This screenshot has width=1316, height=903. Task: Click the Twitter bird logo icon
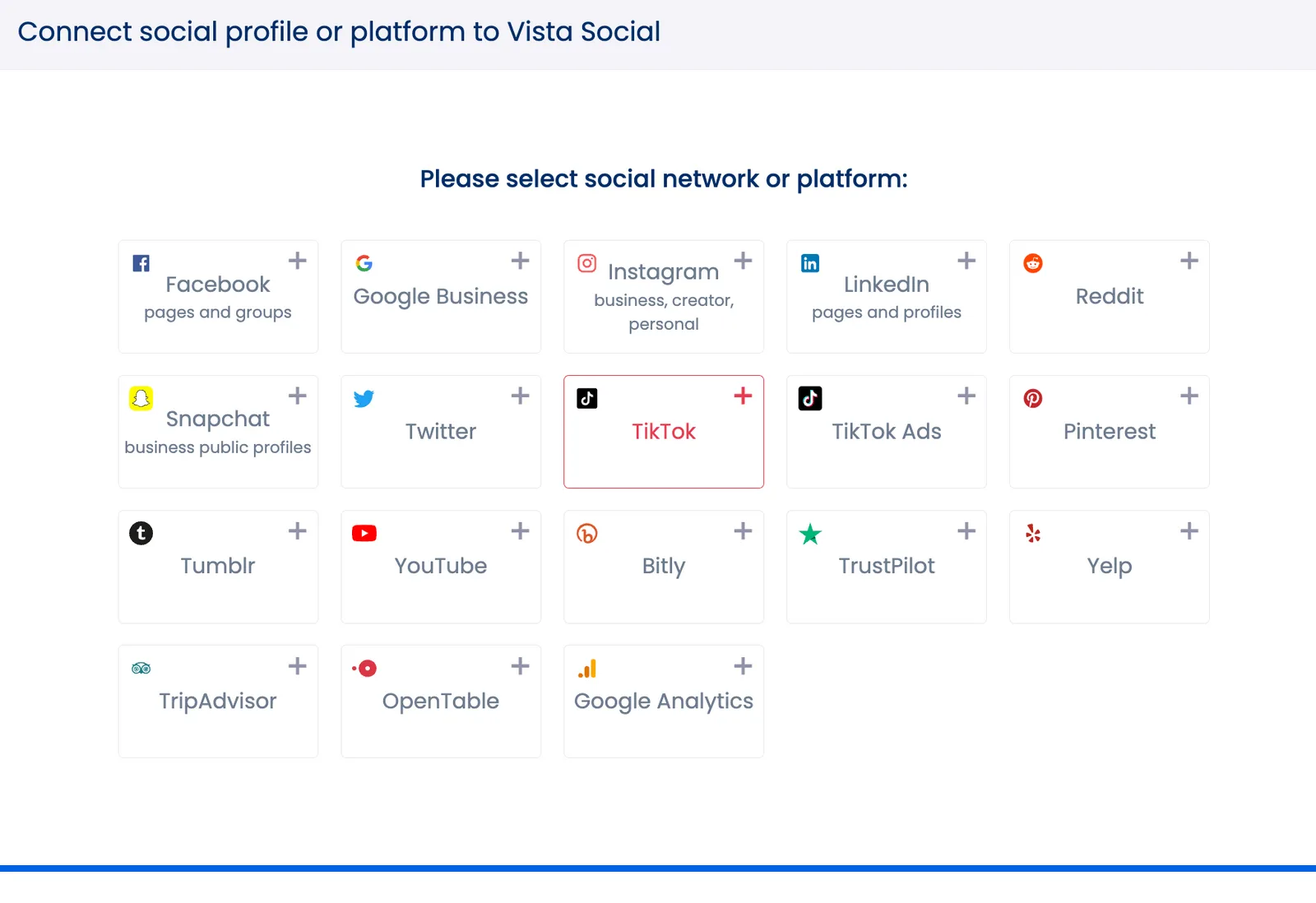click(364, 399)
